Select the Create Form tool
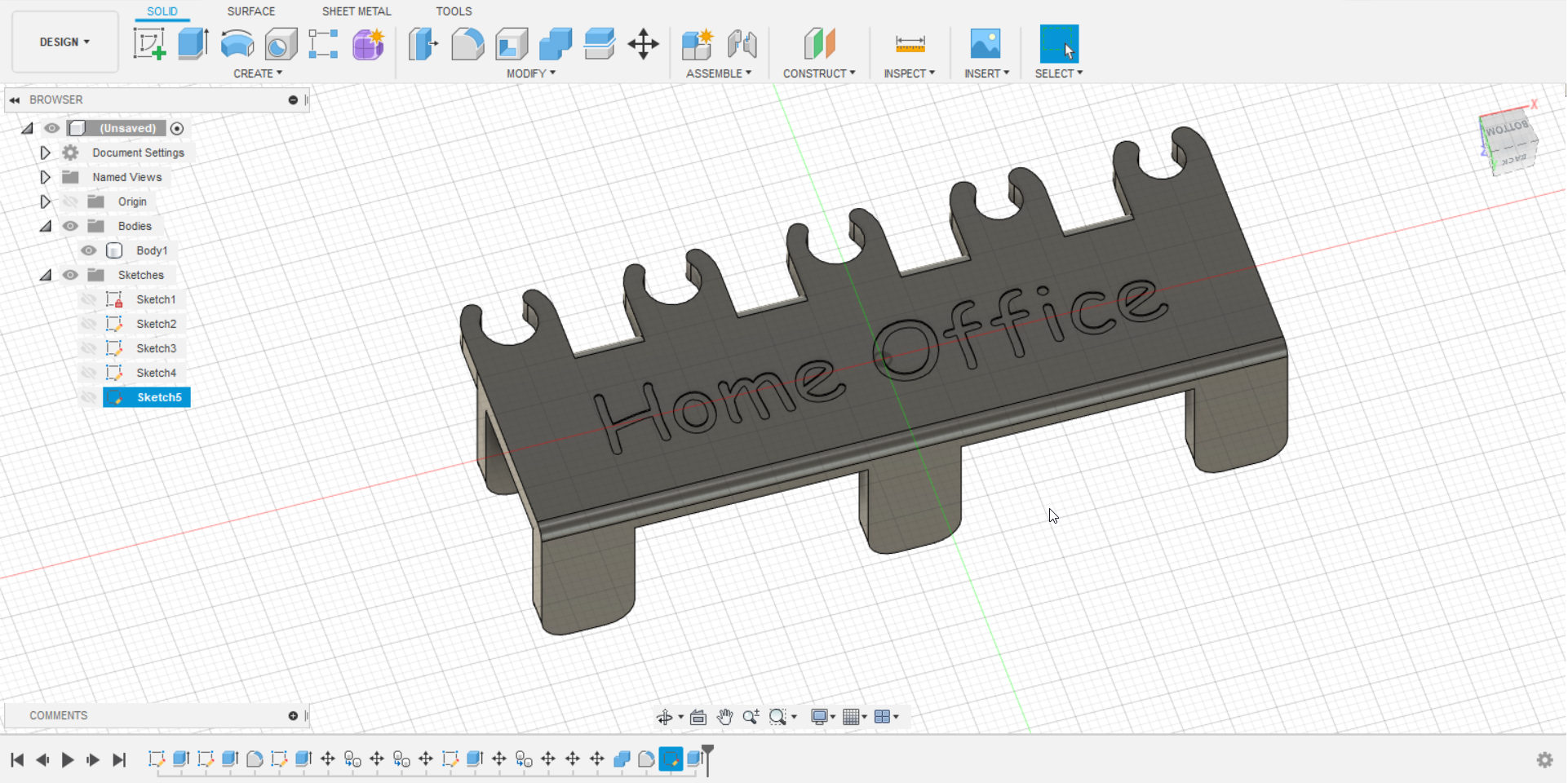 pos(369,44)
